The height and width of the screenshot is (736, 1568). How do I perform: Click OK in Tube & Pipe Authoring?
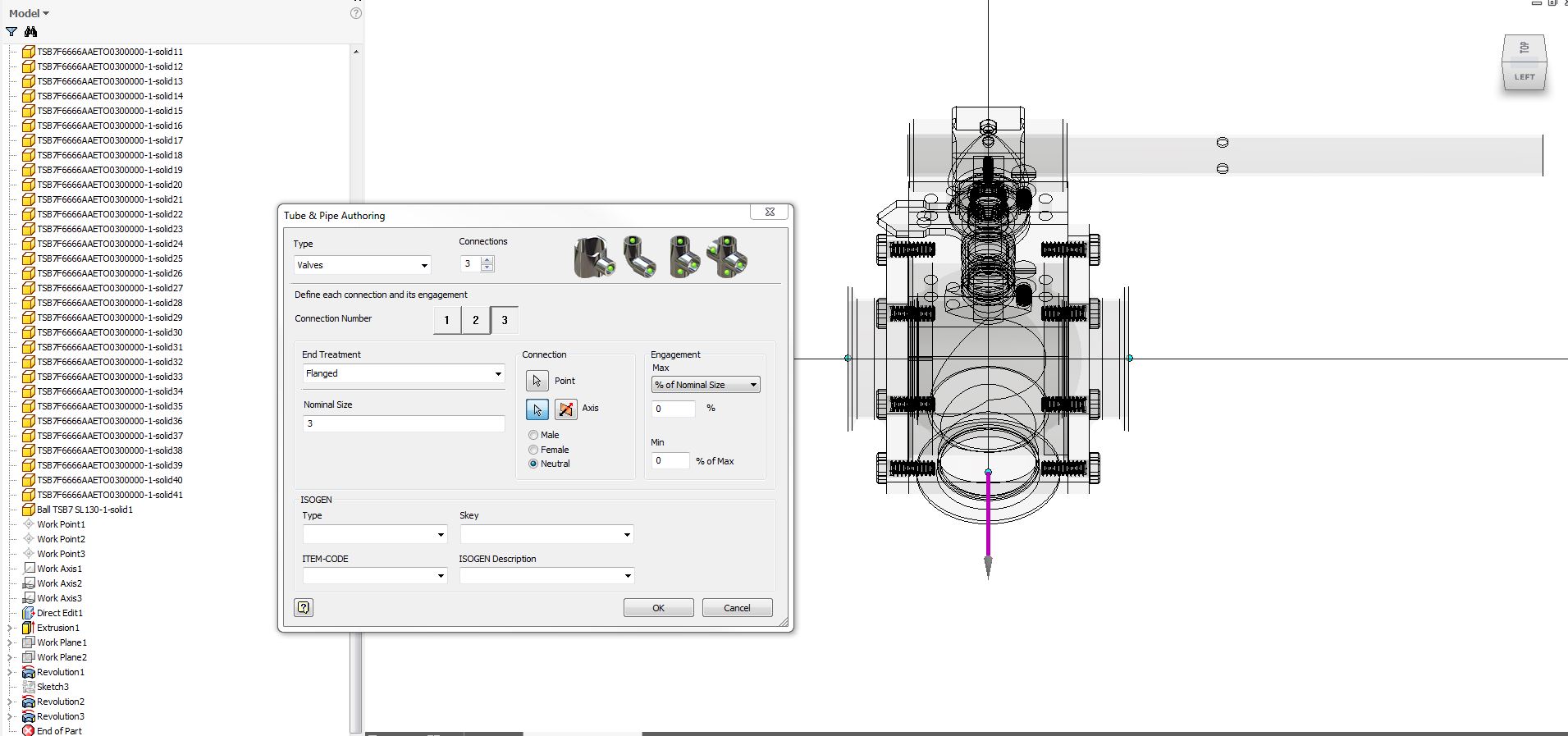(x=658, y=608)
